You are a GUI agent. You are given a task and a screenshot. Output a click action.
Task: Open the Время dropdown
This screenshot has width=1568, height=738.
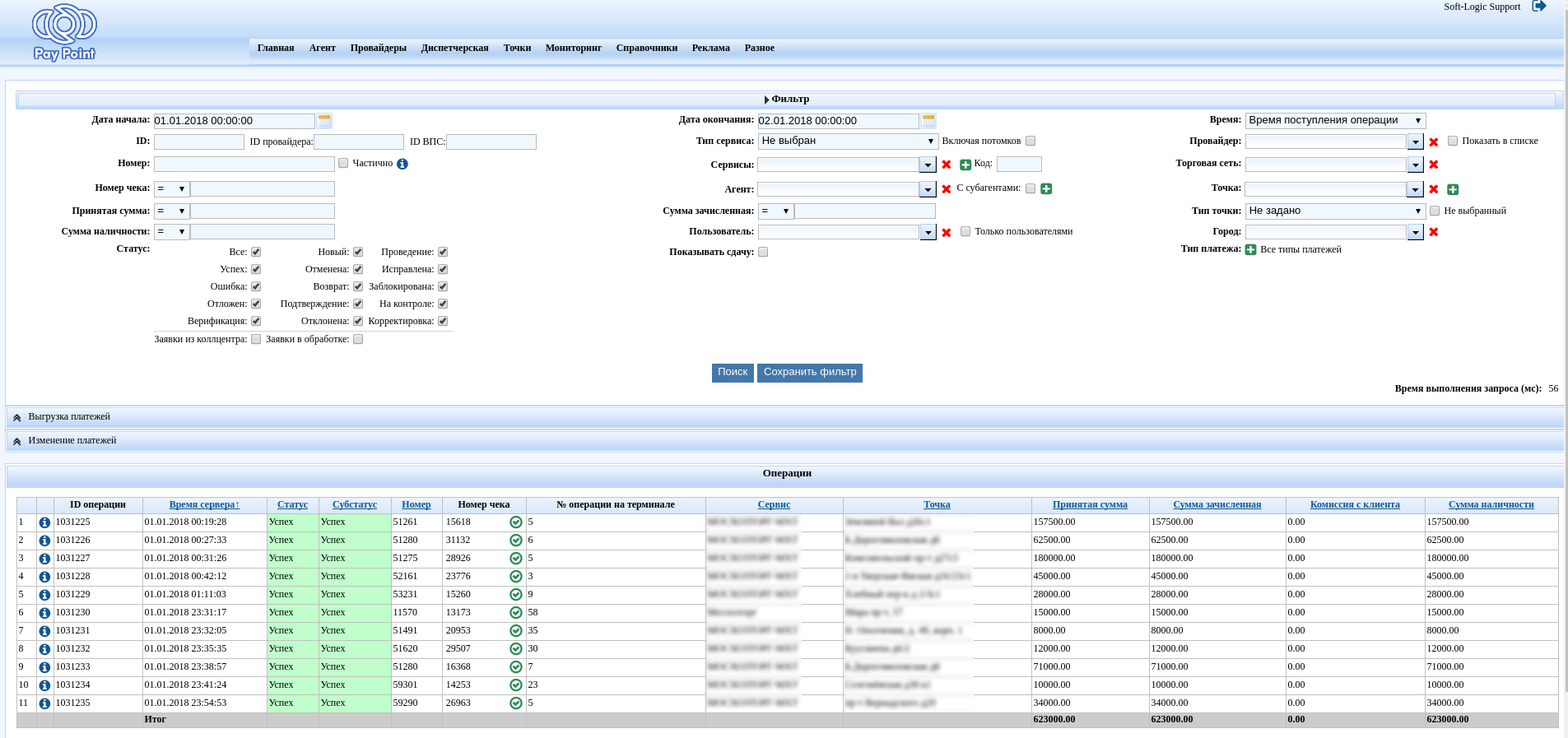click(1335, 120)
